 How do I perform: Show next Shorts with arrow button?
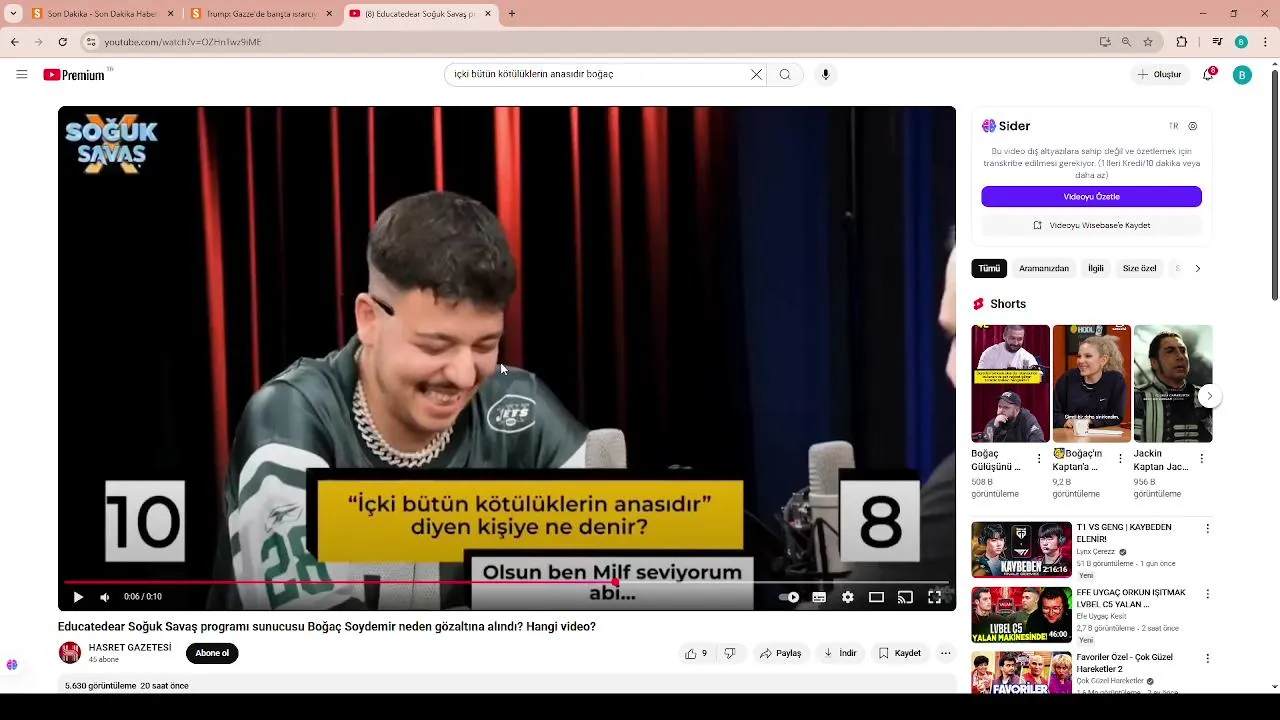pyautogui.click(x=1209, y=396)
